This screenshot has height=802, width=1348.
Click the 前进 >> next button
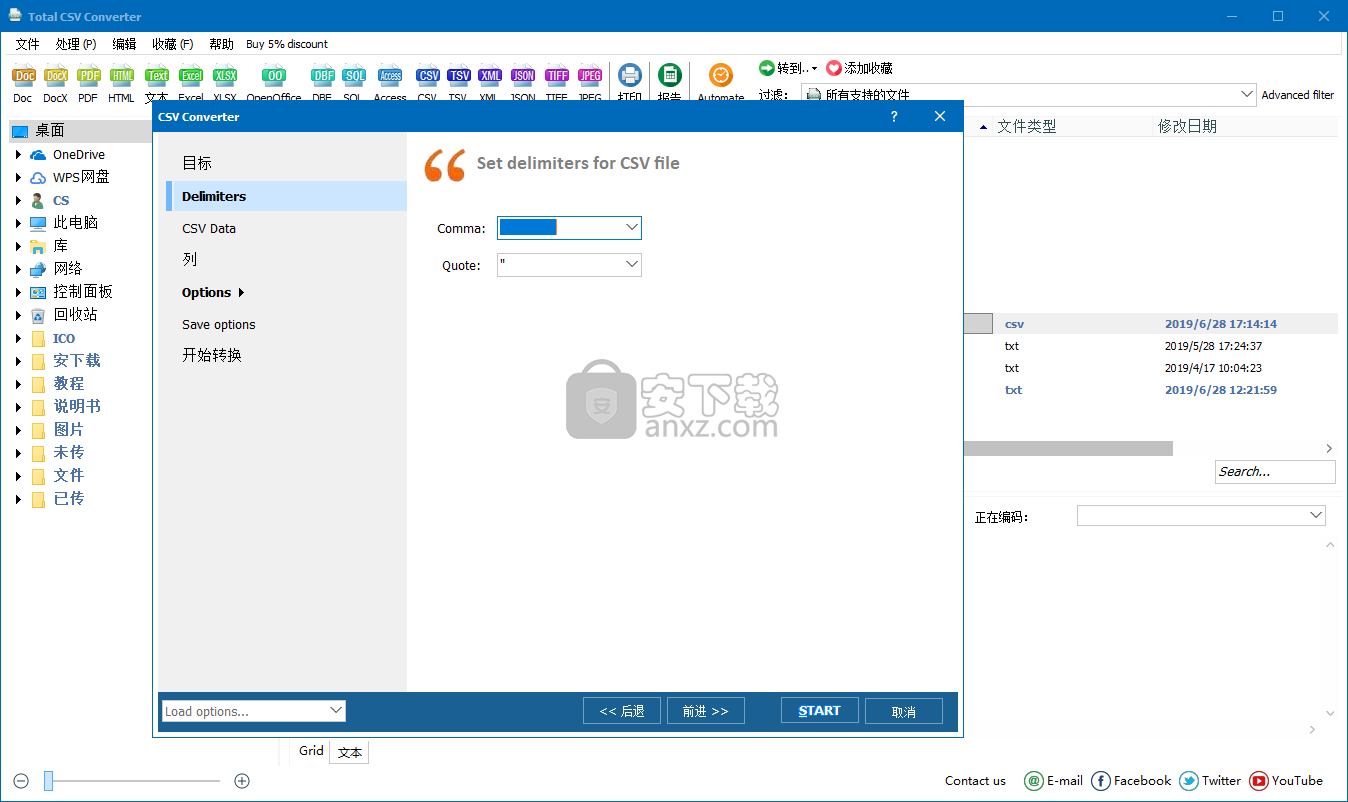pos(706,711)
